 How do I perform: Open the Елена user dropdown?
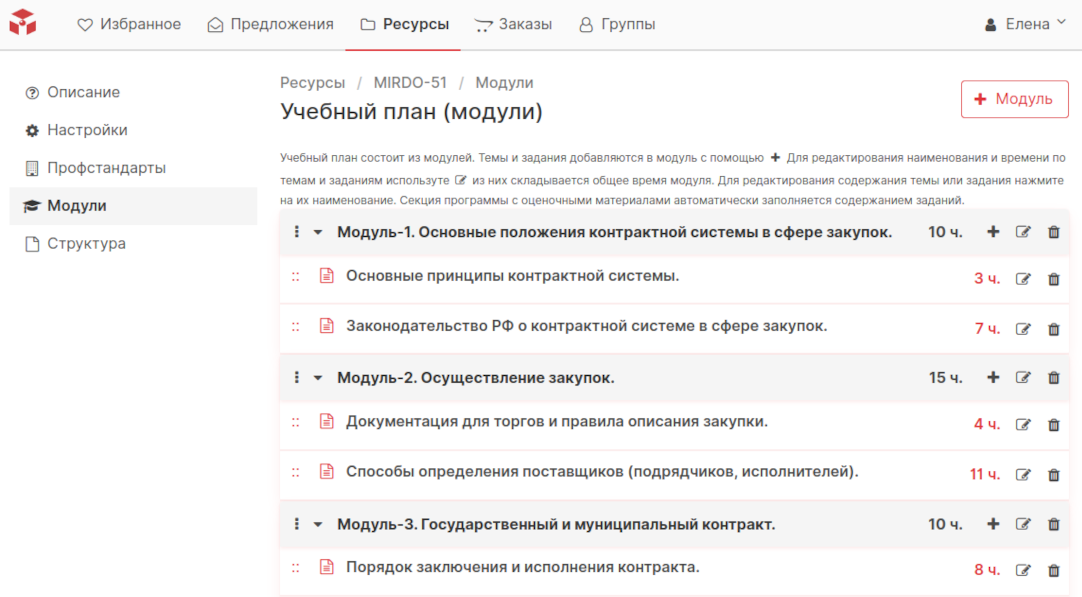[x=1026, y=24]
